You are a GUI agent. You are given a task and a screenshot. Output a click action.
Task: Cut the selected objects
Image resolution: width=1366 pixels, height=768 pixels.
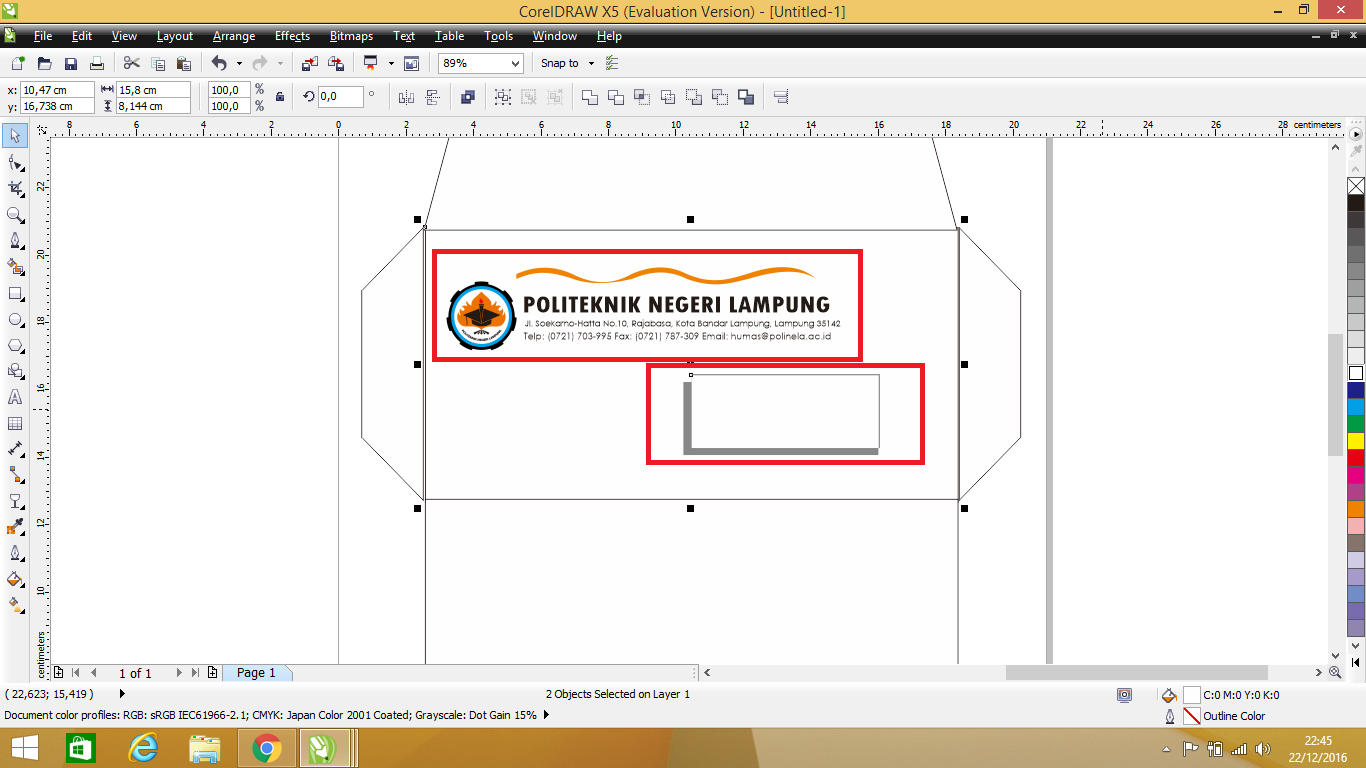(x=131, y=63)
